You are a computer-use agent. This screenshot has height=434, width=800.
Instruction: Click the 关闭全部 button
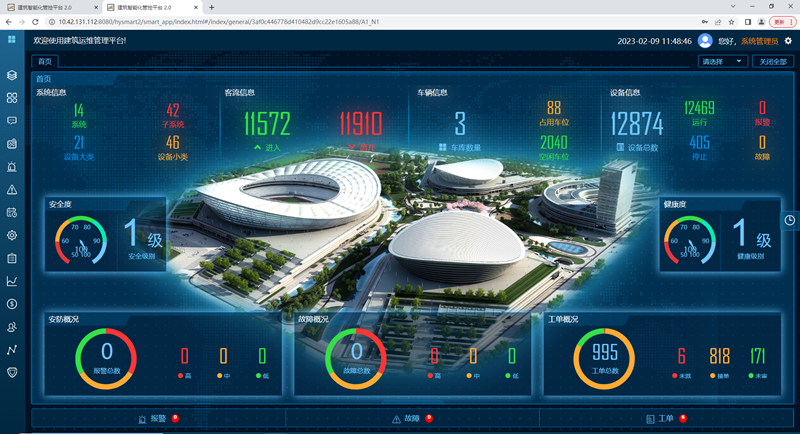click(773, 61)
